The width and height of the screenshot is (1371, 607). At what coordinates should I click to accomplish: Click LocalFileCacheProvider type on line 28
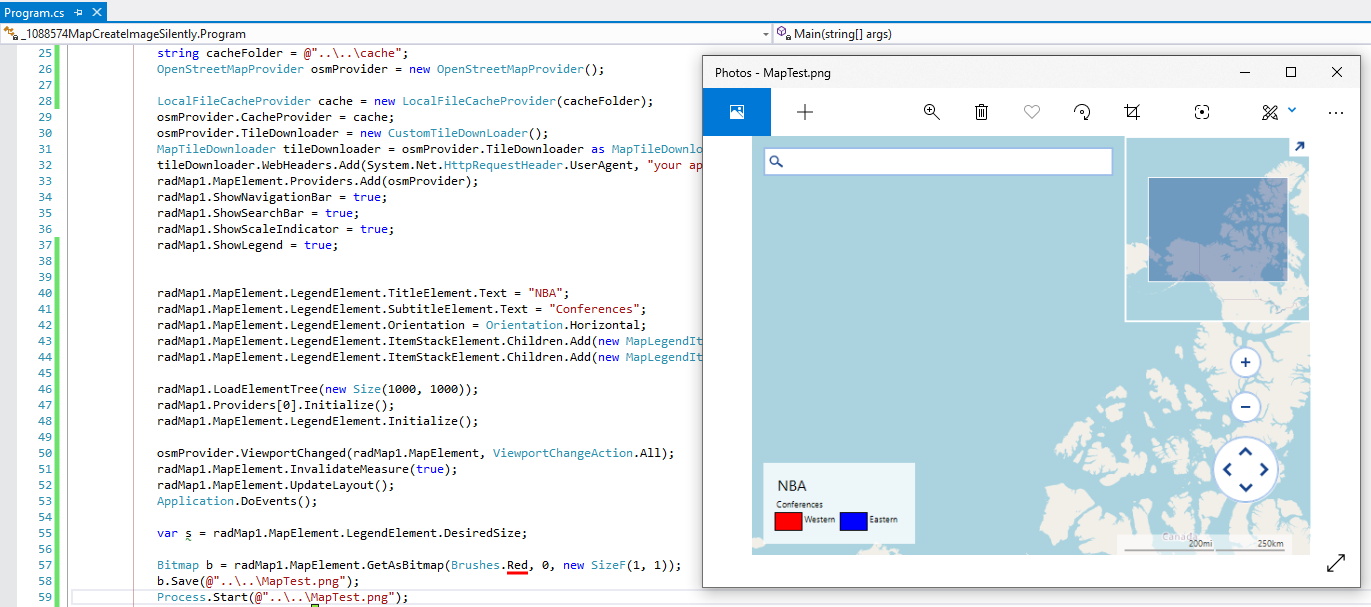234,101
